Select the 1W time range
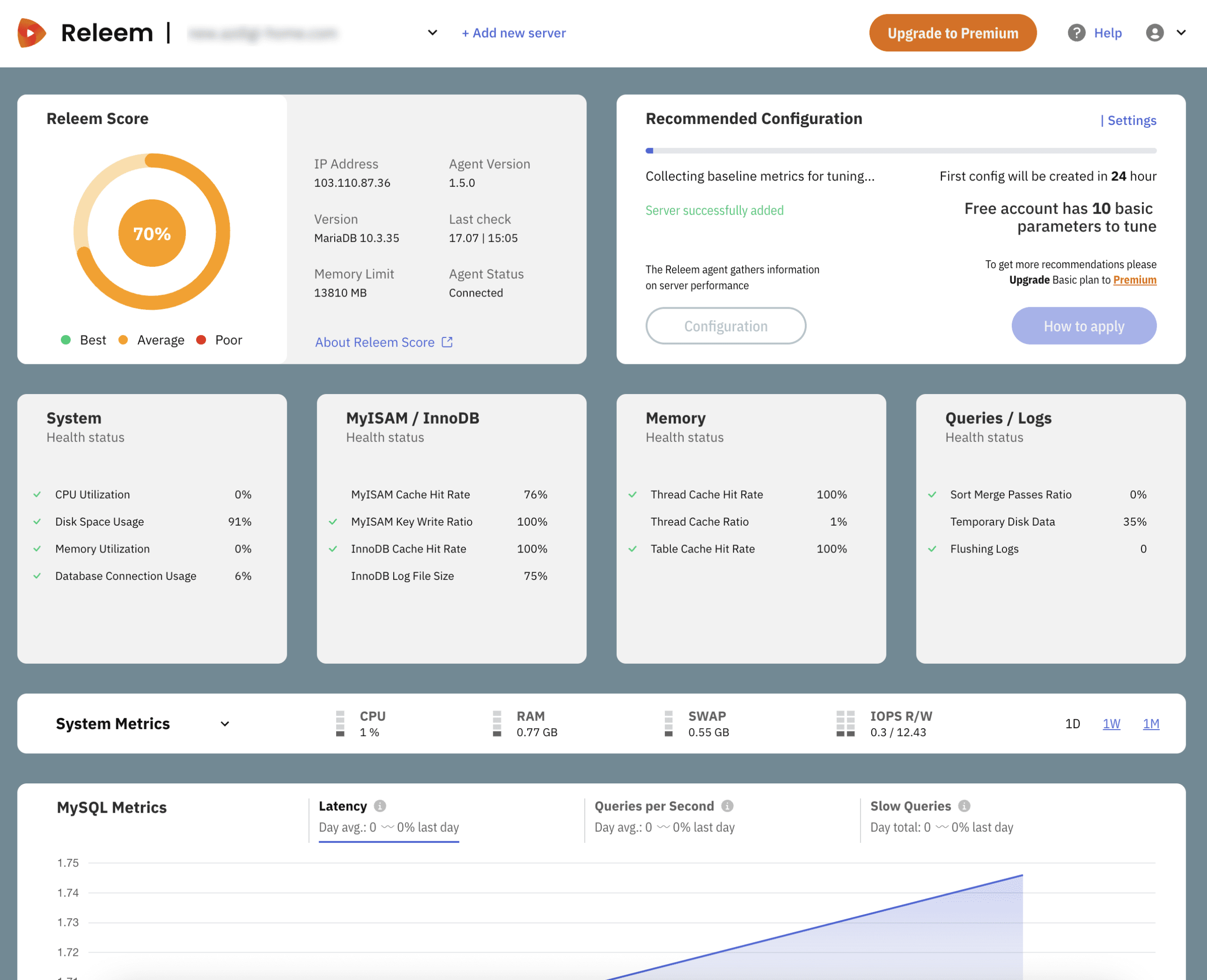 [x=1111, y=724]
